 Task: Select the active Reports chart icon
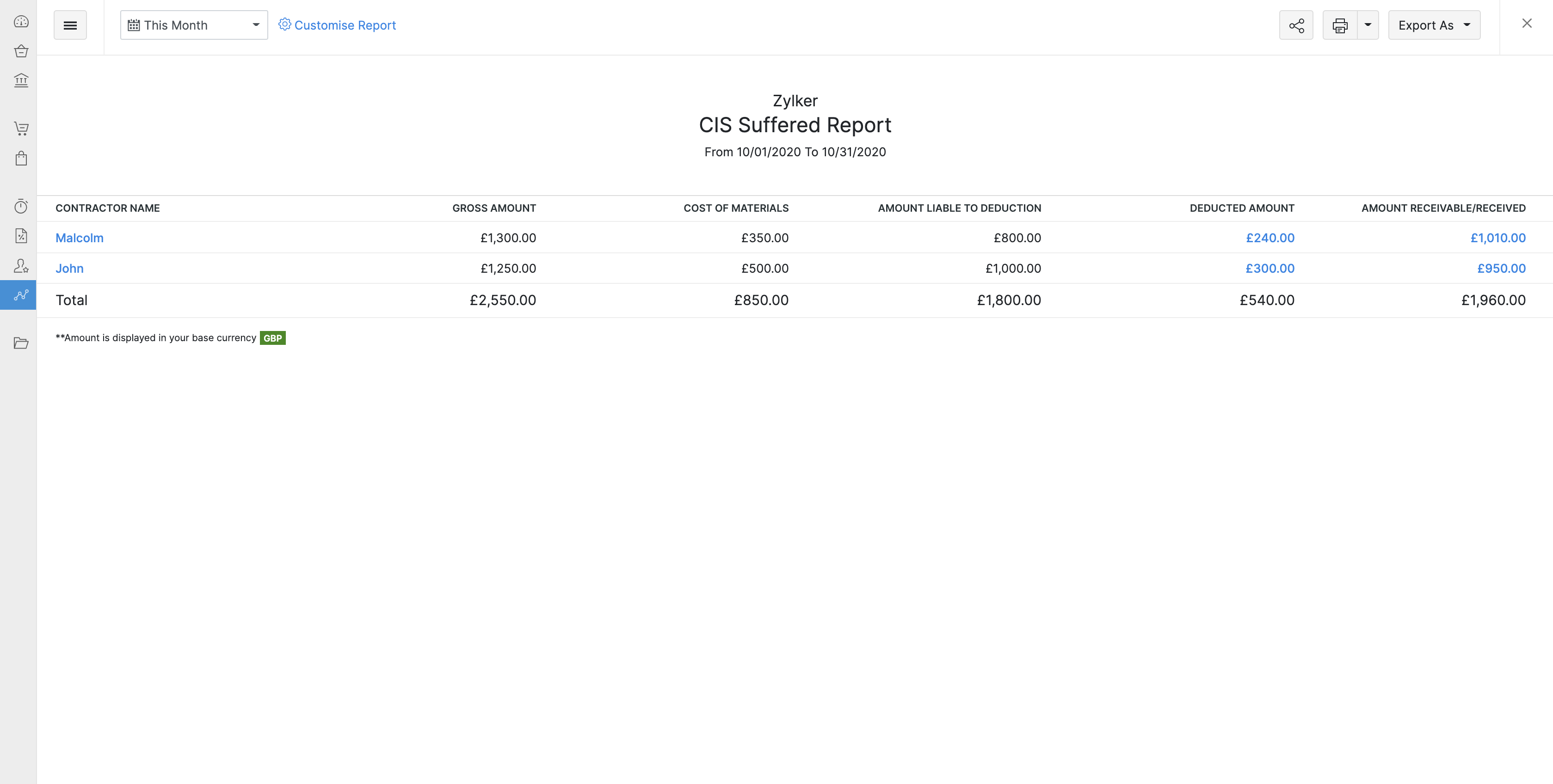pyautogui.click(x=21, y=295)
